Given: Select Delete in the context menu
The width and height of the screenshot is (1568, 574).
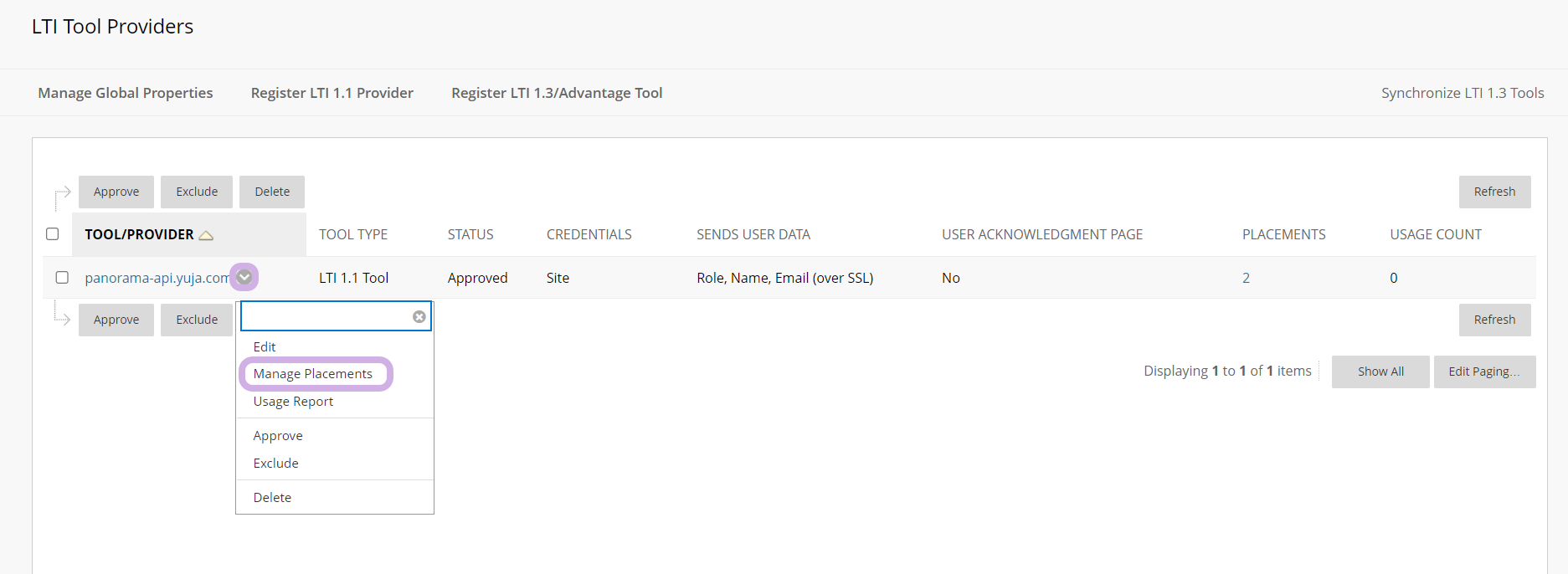Looking at the screenshot, I should pos(272,498).
